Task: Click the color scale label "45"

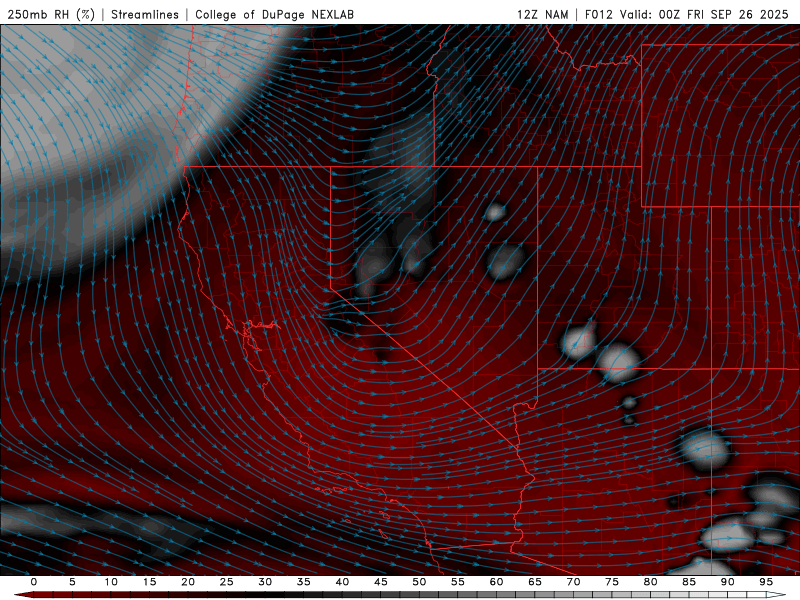Action: point(381,582)
